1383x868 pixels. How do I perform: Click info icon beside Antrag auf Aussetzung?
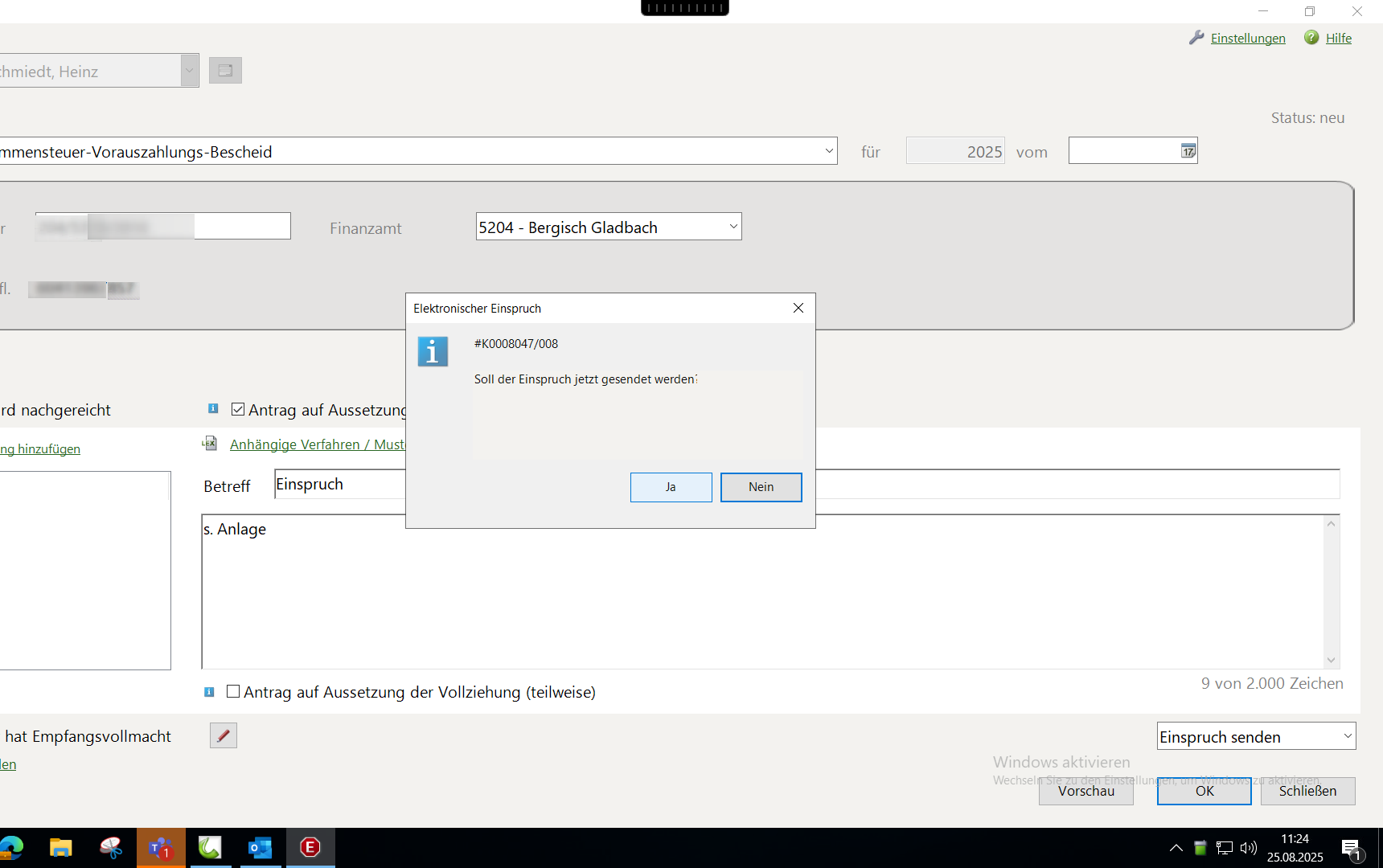click(213, 409)
